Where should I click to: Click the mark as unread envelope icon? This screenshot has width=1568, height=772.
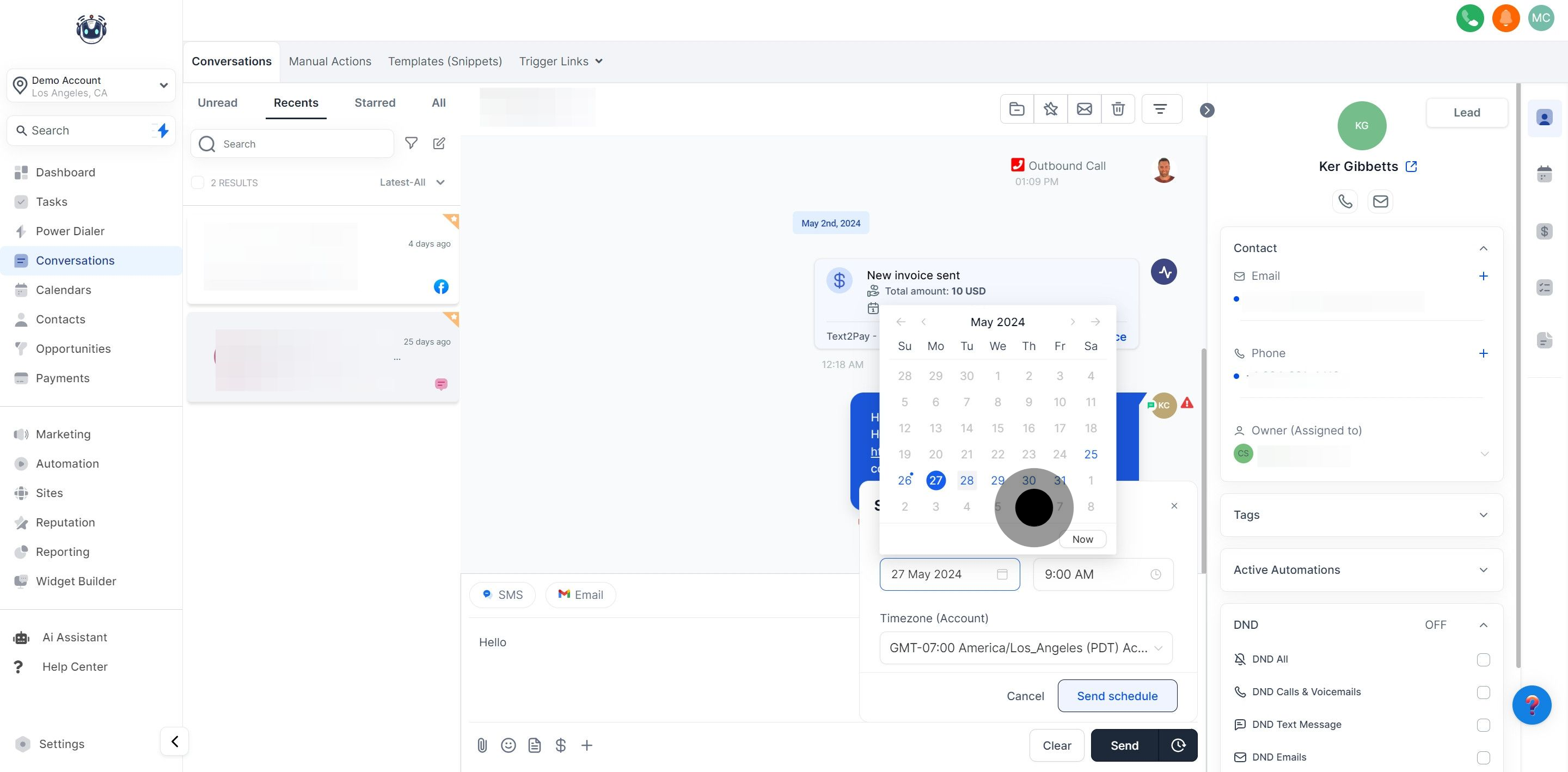coord(1084,109)
